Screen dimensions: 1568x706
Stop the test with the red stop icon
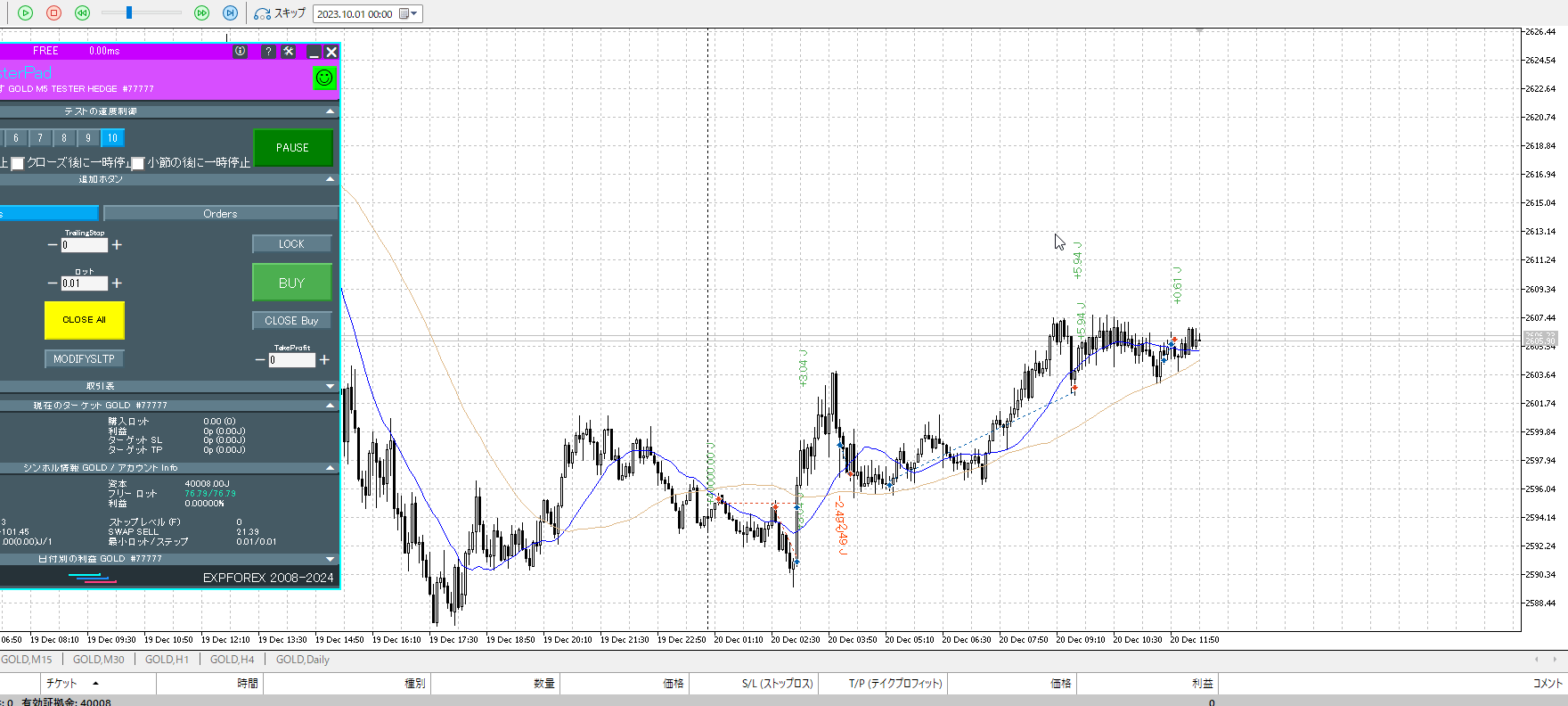(x=53, y=13)
